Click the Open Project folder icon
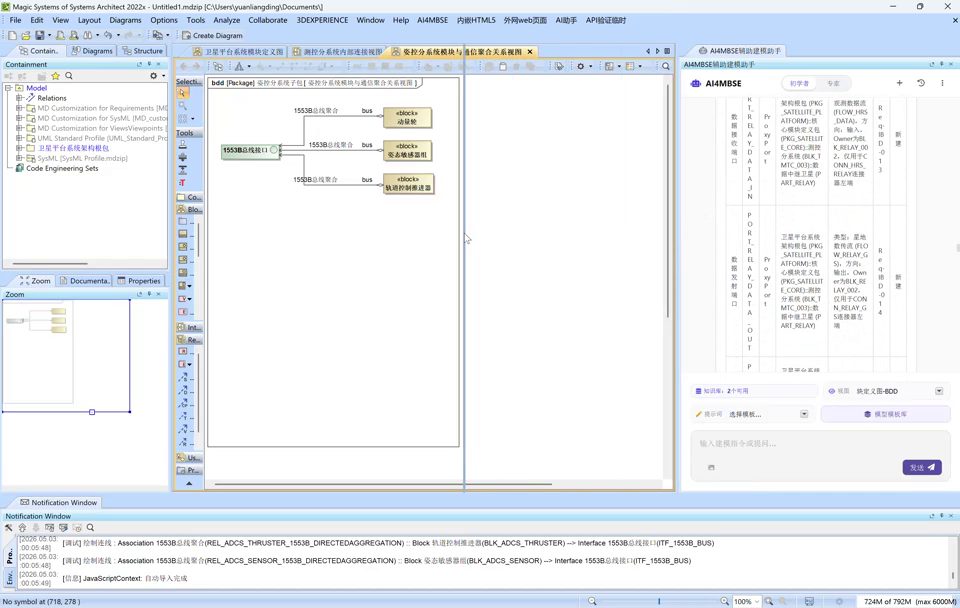Screen dimensions: 960x608 [26, 36]
